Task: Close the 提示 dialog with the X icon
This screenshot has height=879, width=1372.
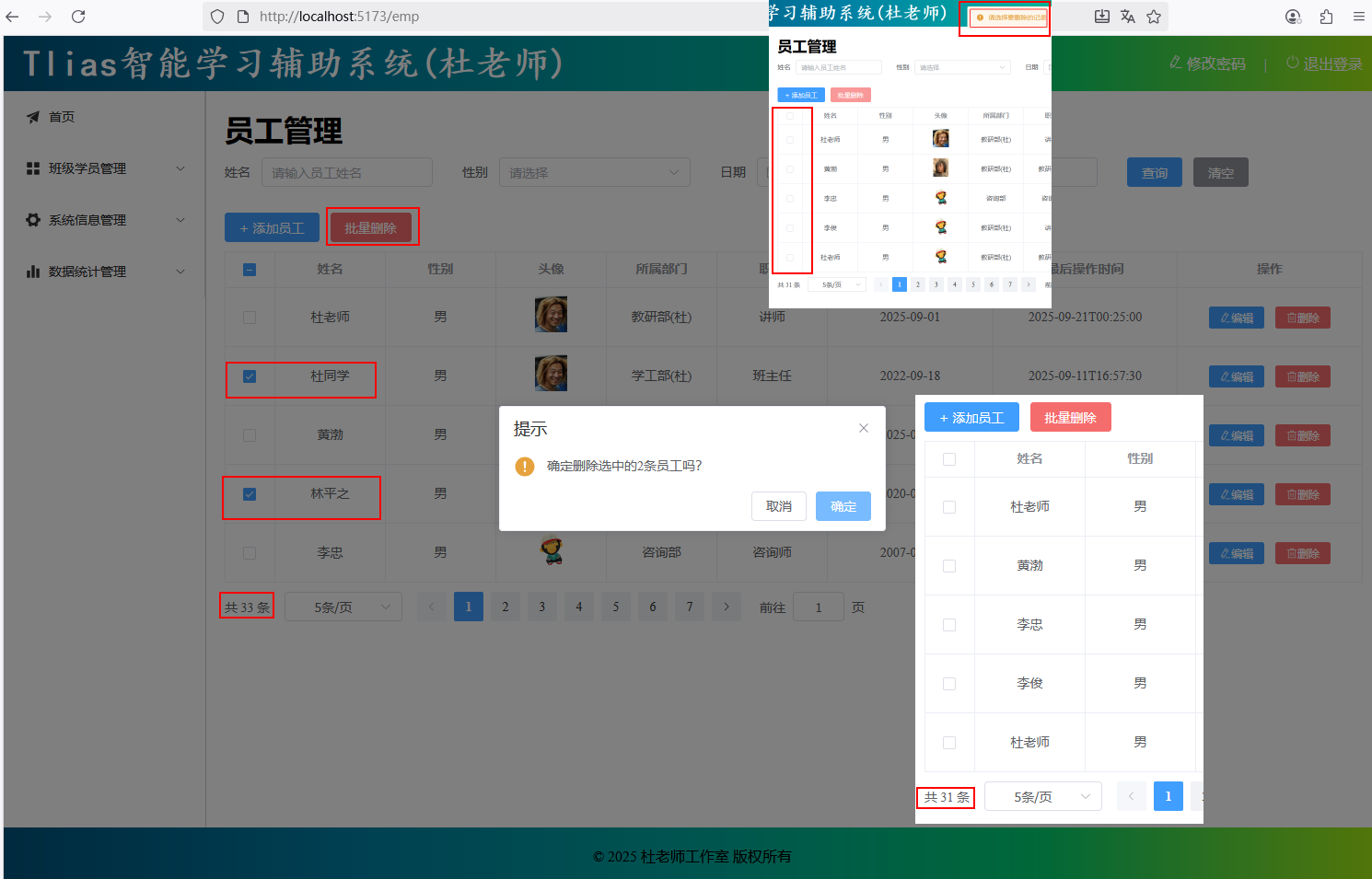Action: coord(864,428)
